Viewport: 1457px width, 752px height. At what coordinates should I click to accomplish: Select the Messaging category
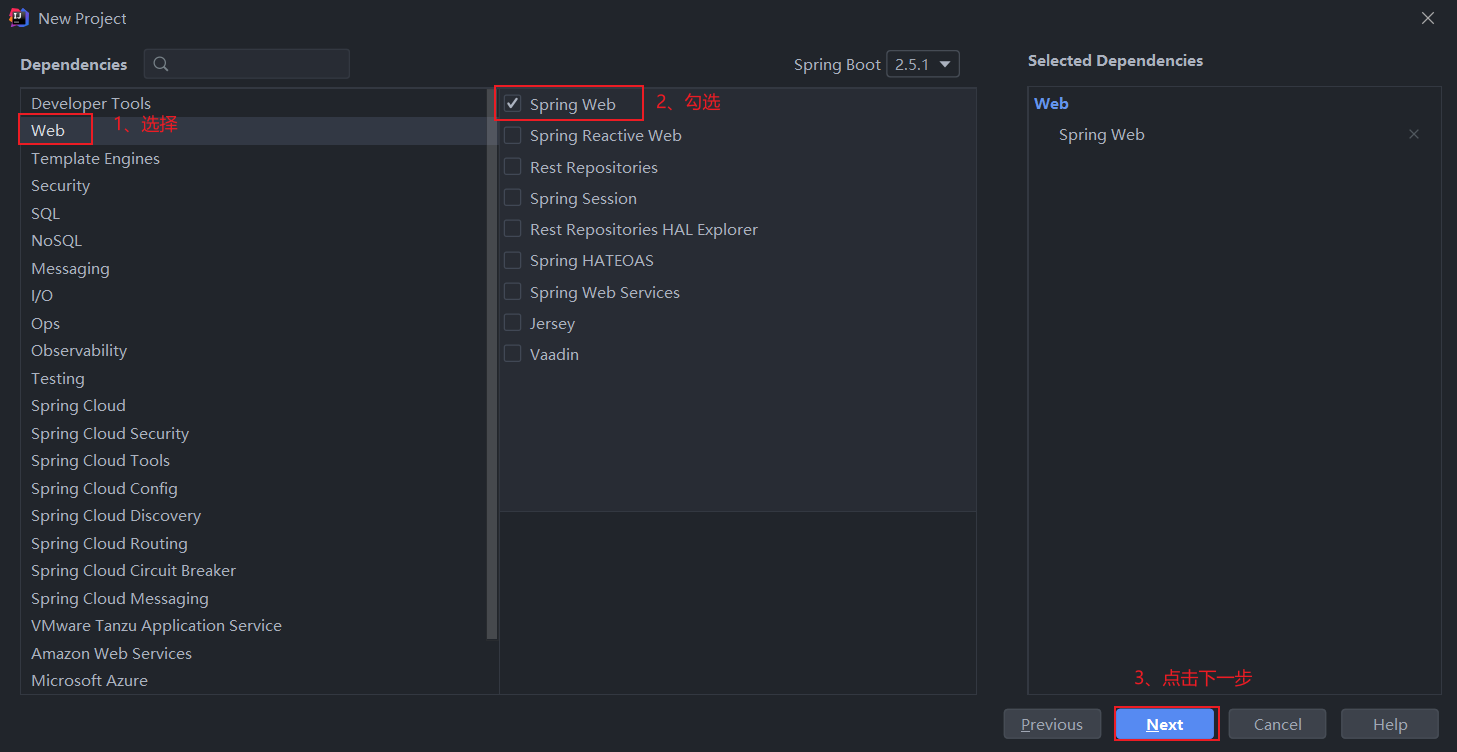[x=254, y=268]
